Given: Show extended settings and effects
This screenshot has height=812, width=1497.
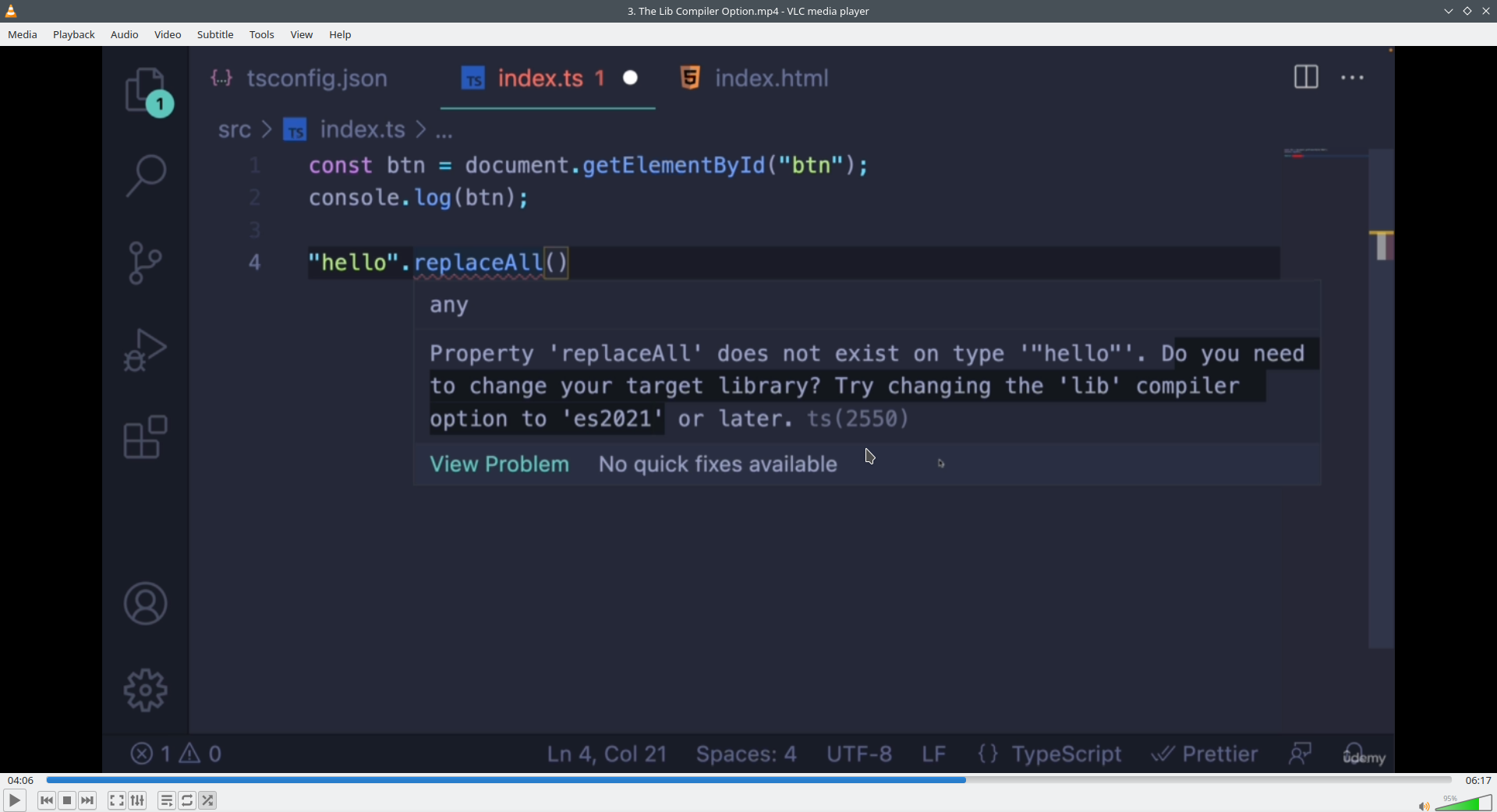Looking at the screenshot, I should coord(138,800).
